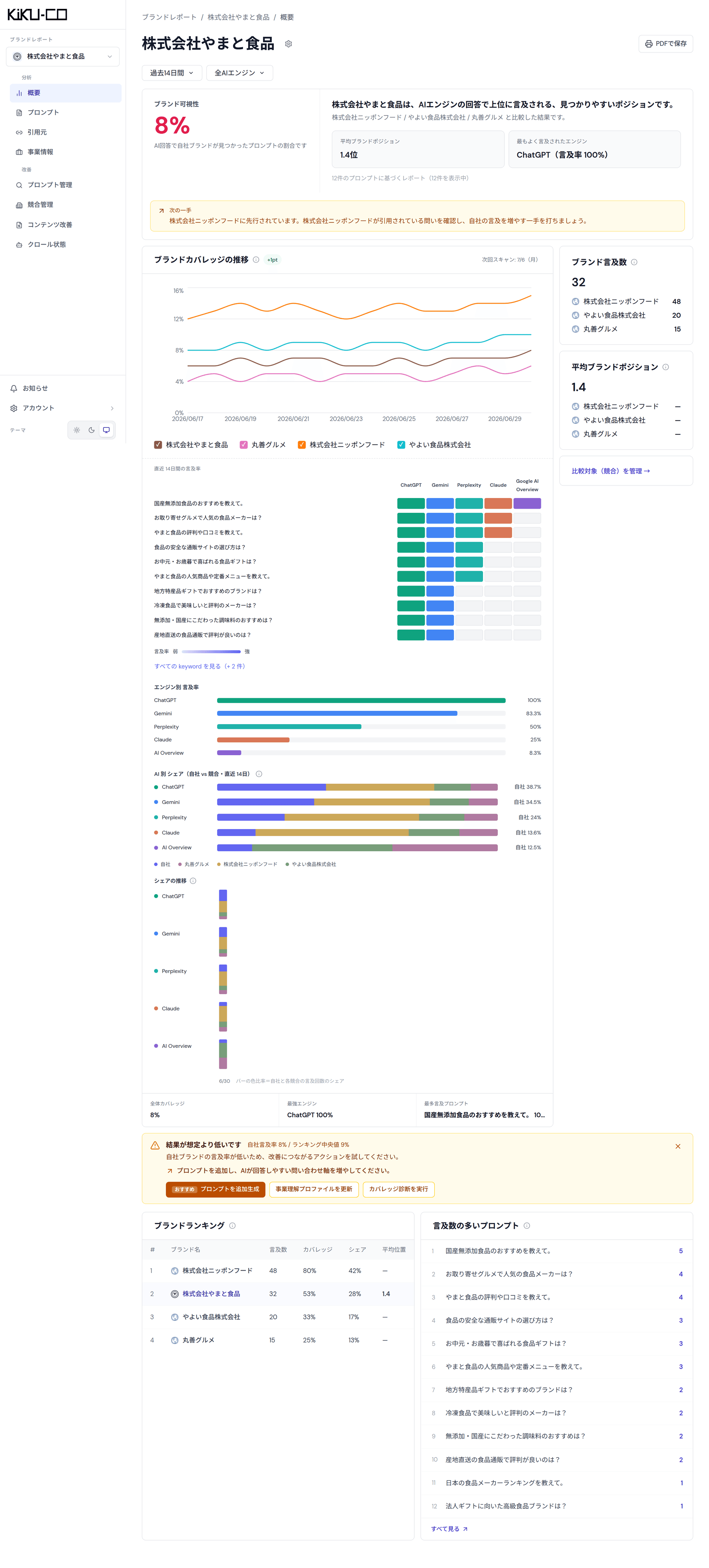Click the ChatGPT heatmap cell for 国産無添加食品のおすすめを教えて。
The width and height of the screenshot is (709, 1568).
click(411, 503)
